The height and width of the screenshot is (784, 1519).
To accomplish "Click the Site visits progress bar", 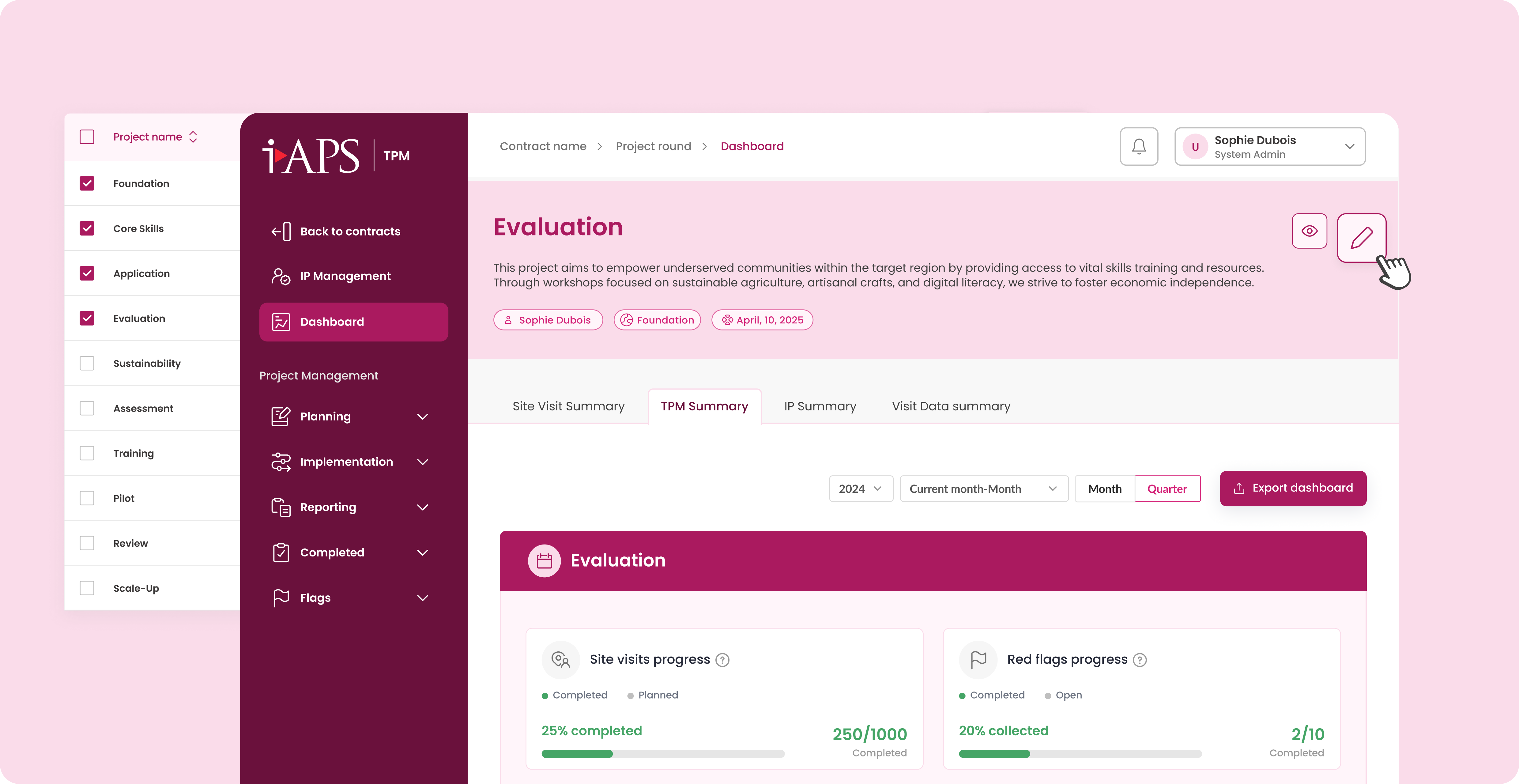I will point(663,753).
